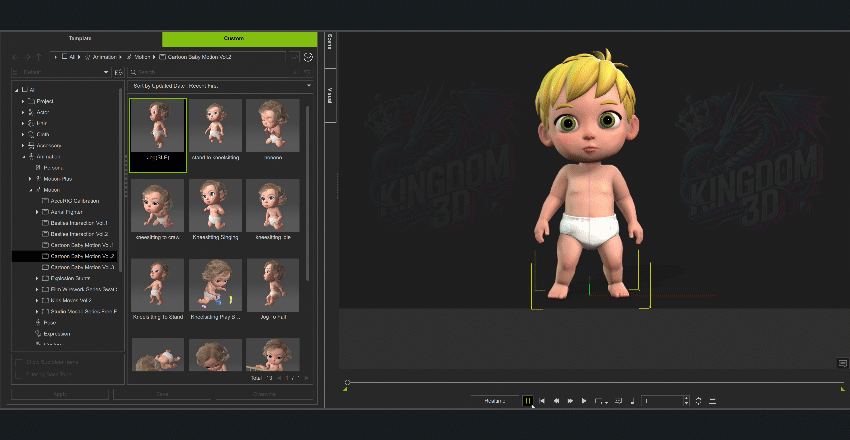The image size is (850, 440).
Task: Enable the Show Subfolder Items checkbox
Action: [x=18, y=362]
